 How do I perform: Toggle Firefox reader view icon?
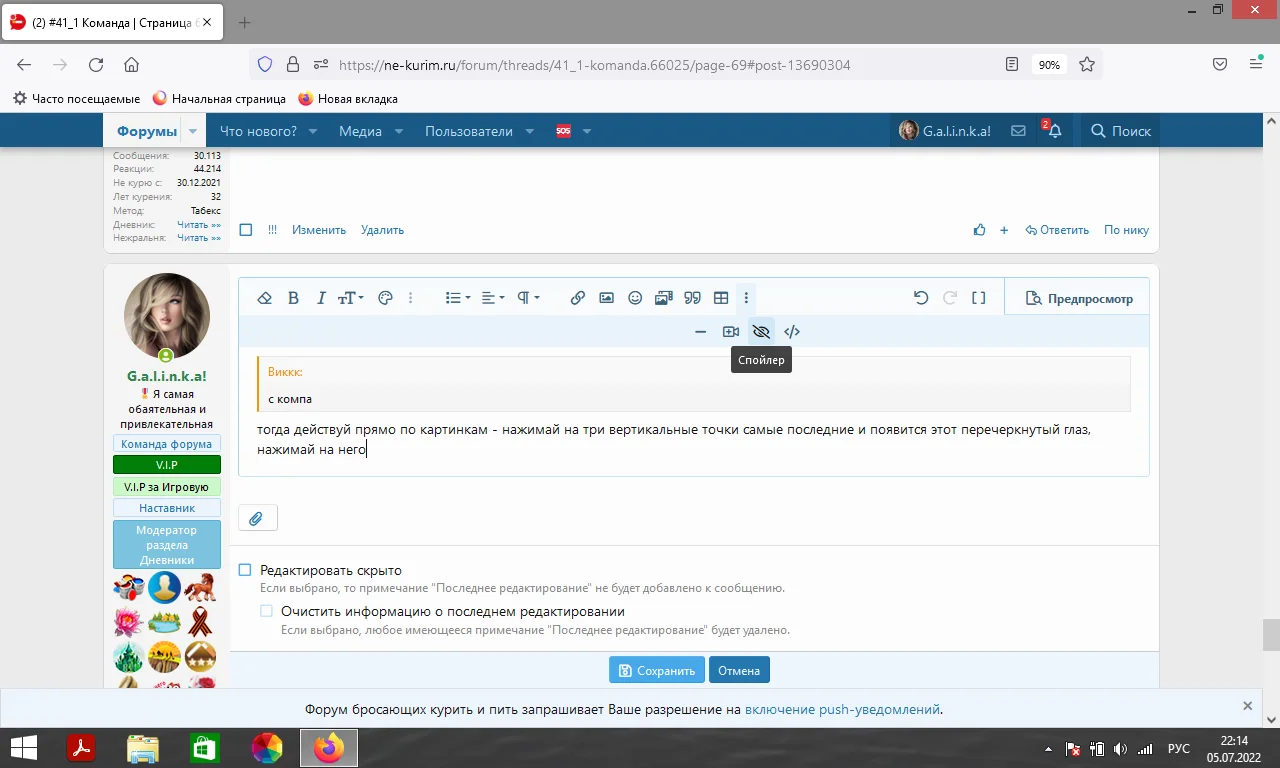(x=1012, y=65)
